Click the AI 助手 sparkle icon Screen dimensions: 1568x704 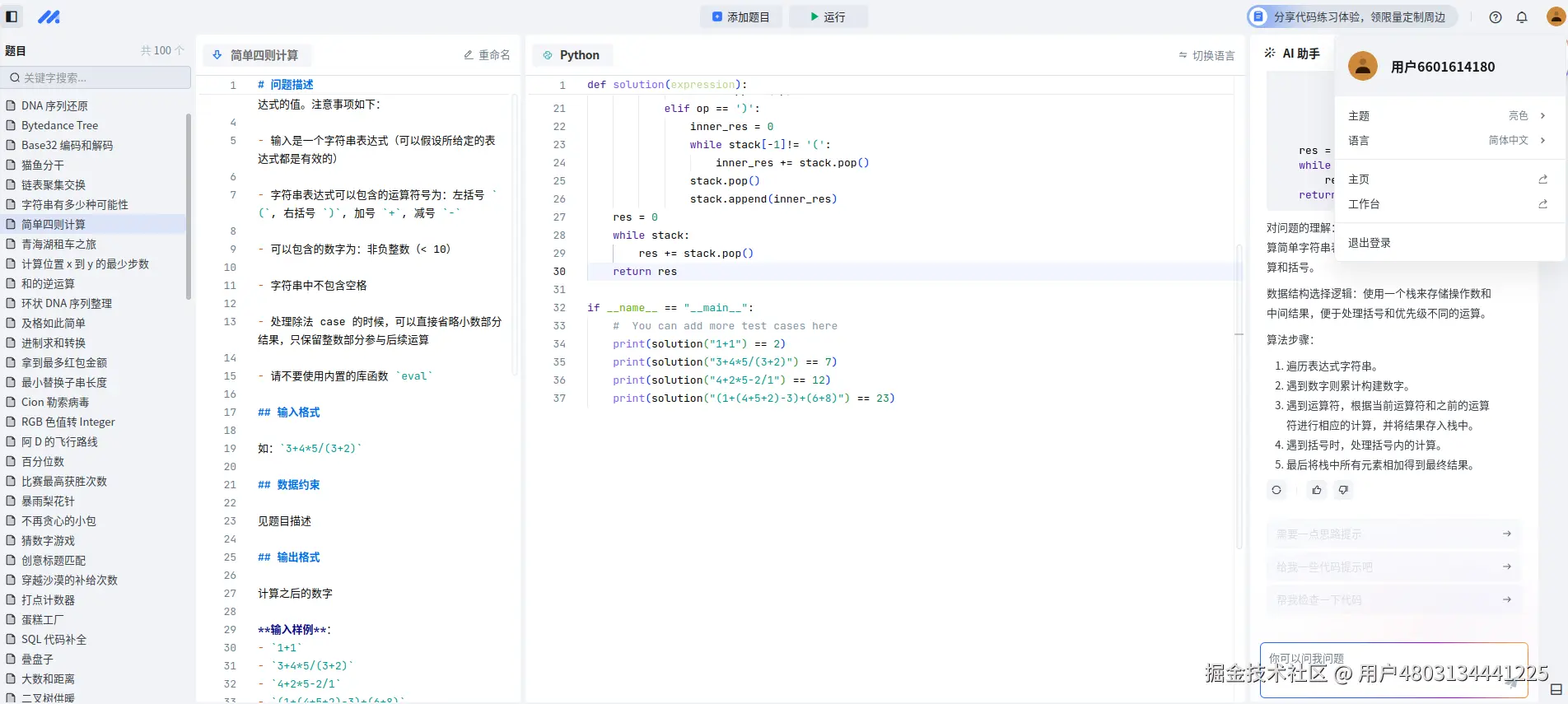pyautogui.click(x=1270, y=53)
